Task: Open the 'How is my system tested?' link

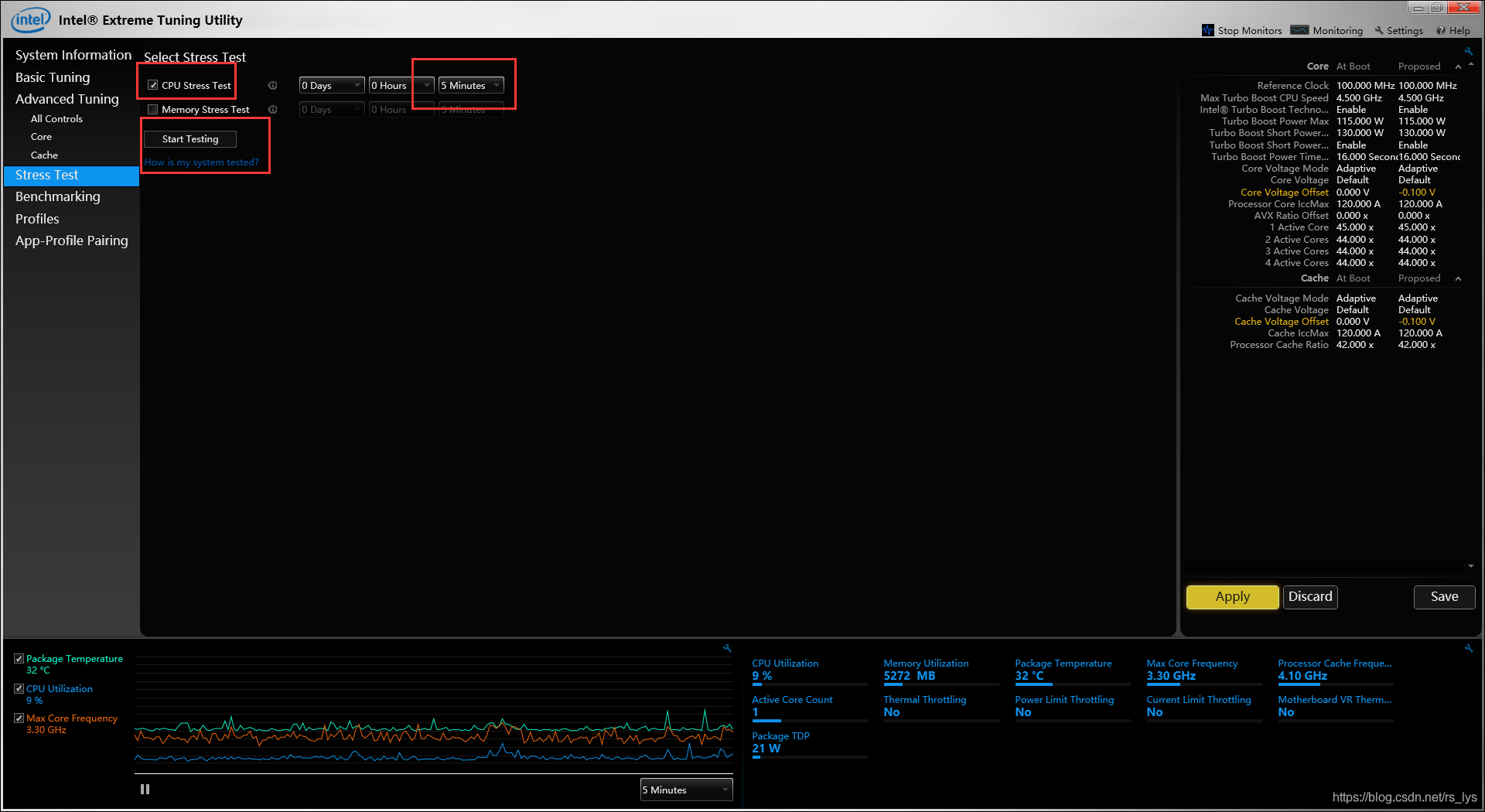Action: tap(202, 162)
